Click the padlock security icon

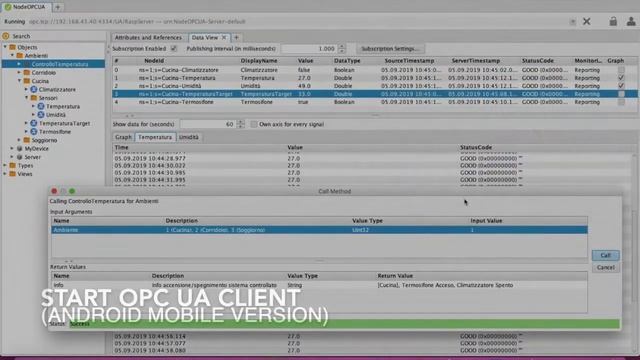613,21
